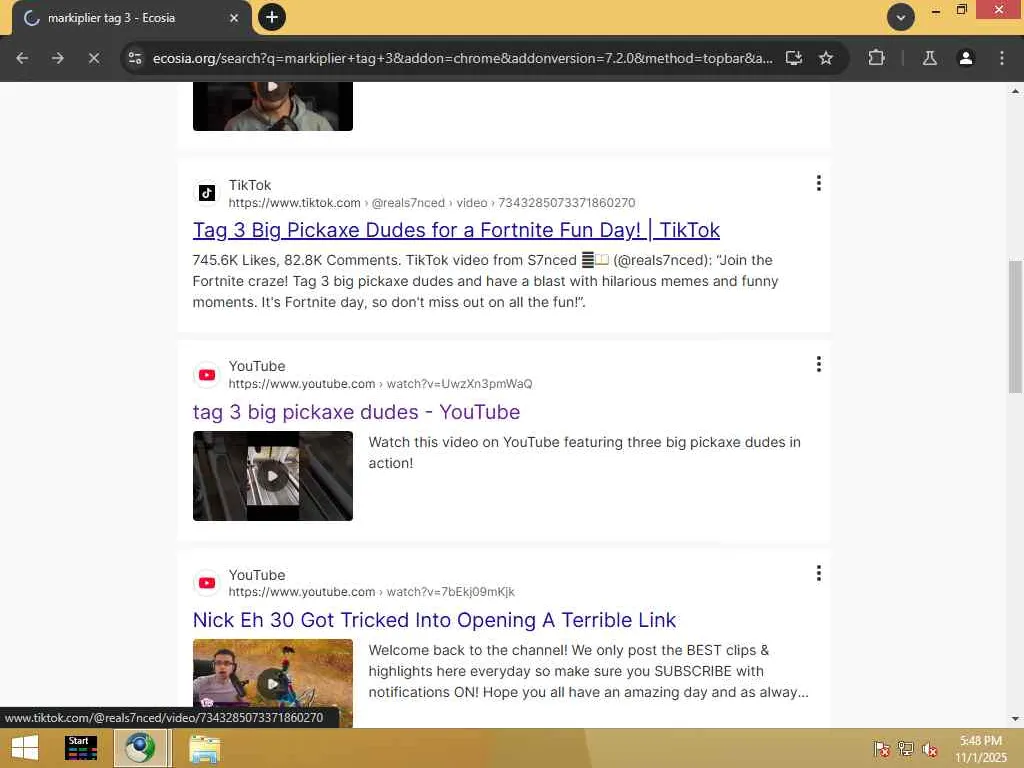Viewport: 1024px width, 768px height.
Task: Play the Nick Eh 30 video thumbnail
Action: point(272,683)
